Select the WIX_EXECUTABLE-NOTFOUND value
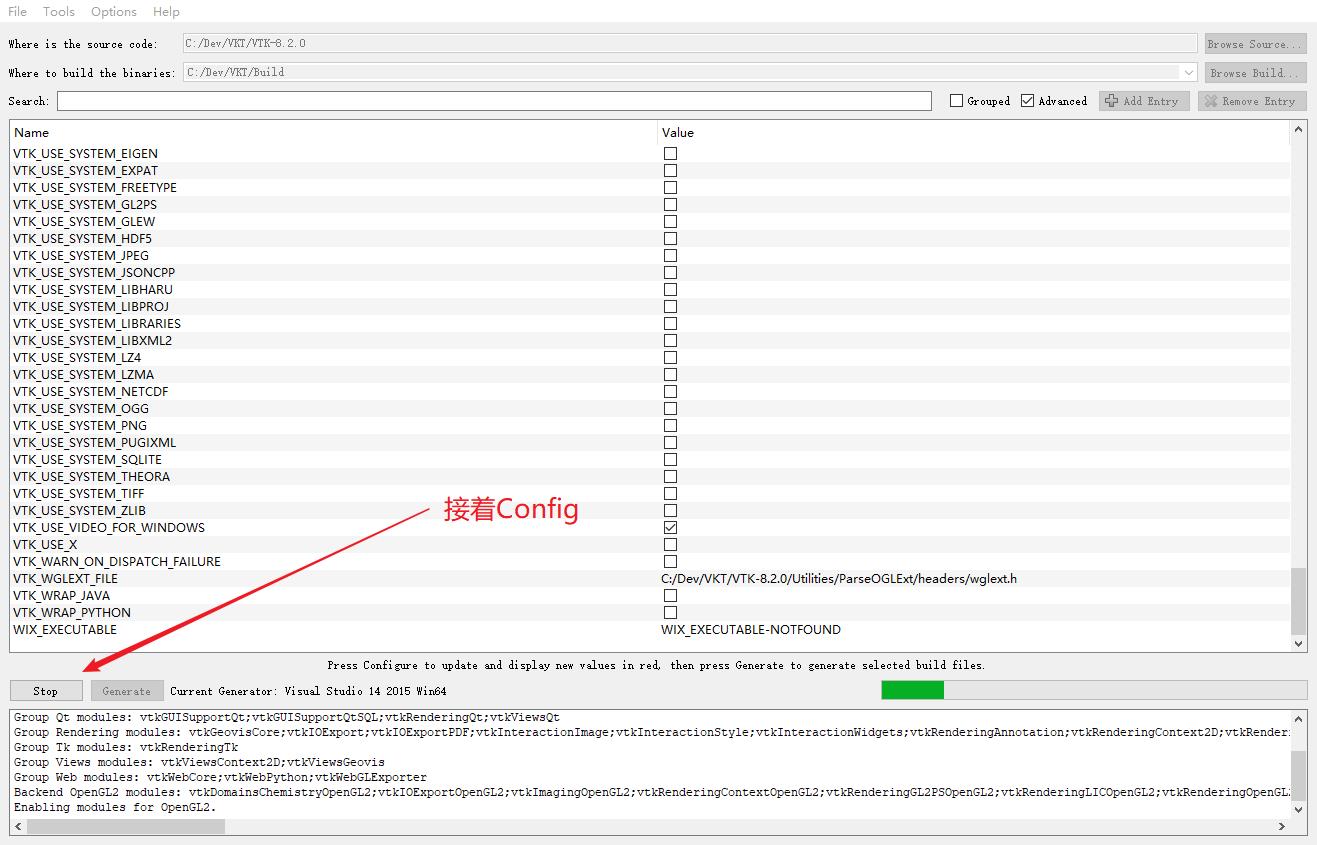 751,630
